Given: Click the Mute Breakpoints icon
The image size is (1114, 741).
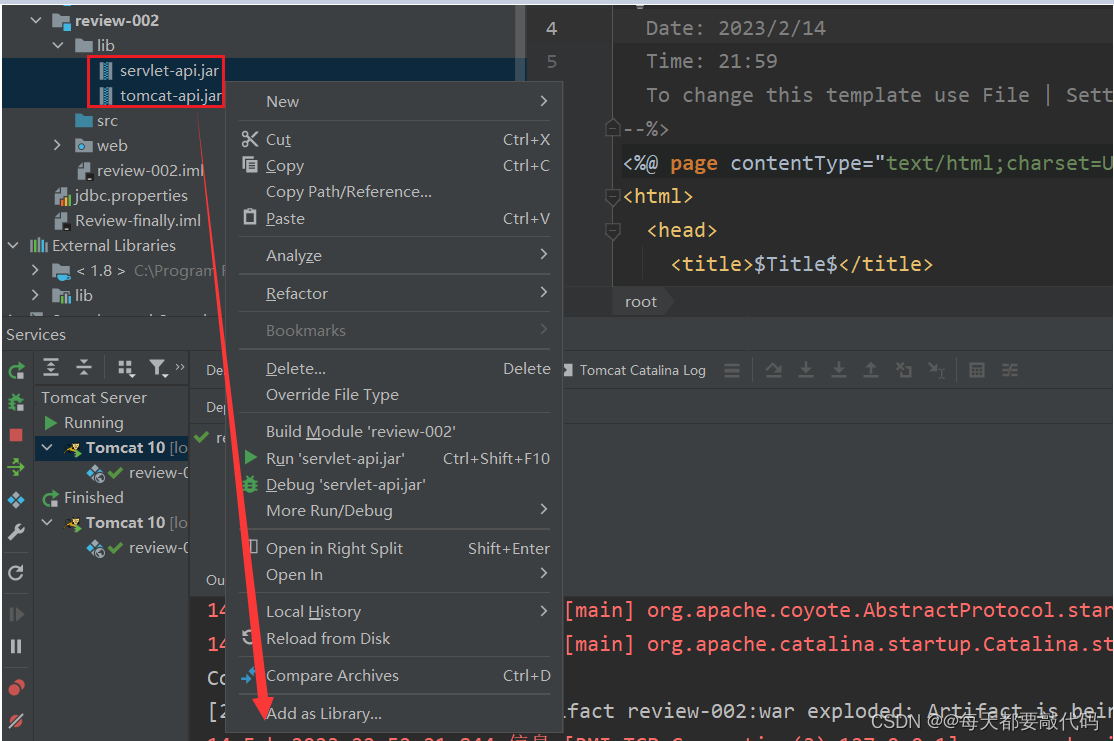Looking at the screenshot, I should coord(16,720).
